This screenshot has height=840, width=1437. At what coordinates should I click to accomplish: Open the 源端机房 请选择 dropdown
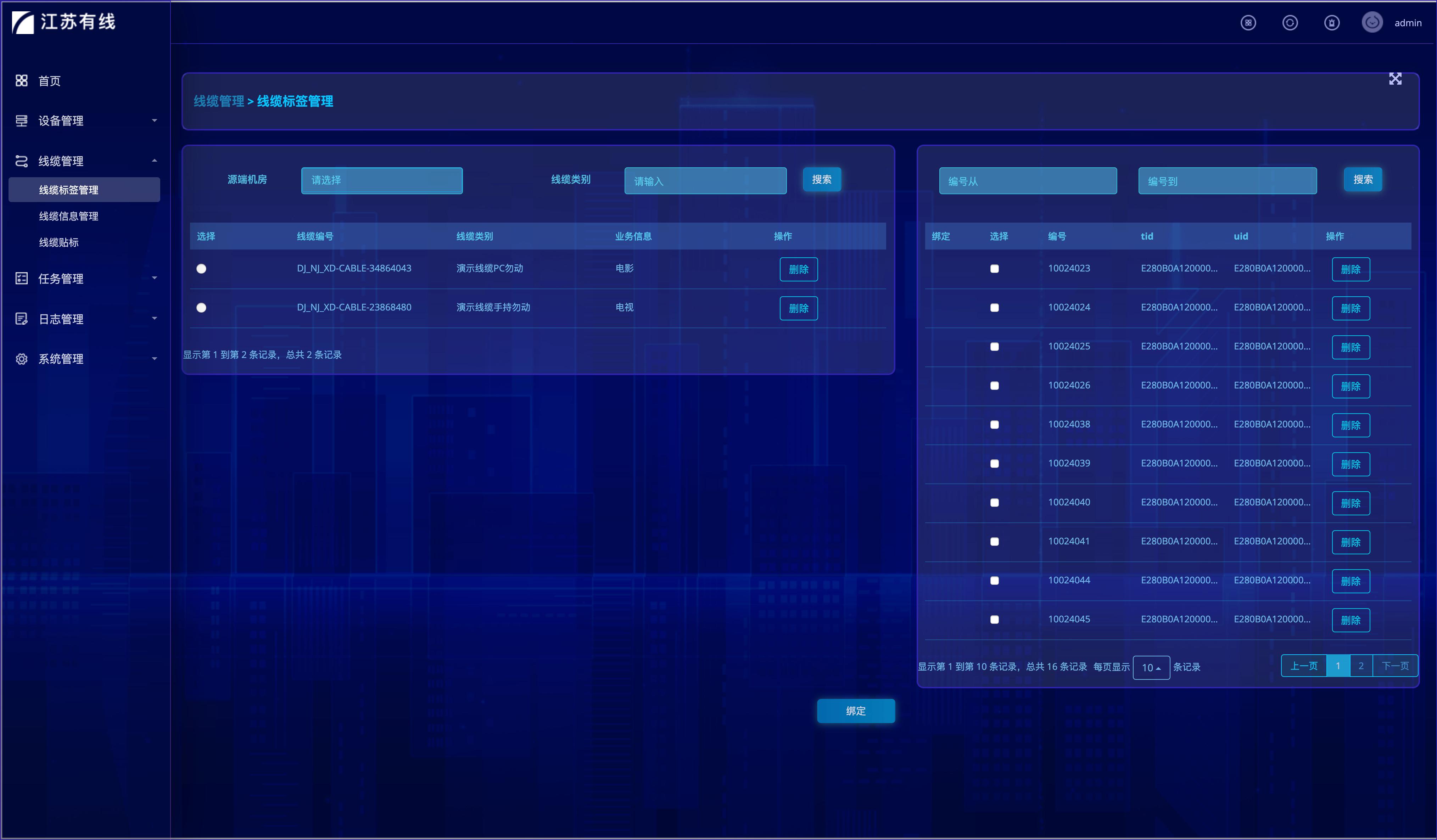coord(381,180)
